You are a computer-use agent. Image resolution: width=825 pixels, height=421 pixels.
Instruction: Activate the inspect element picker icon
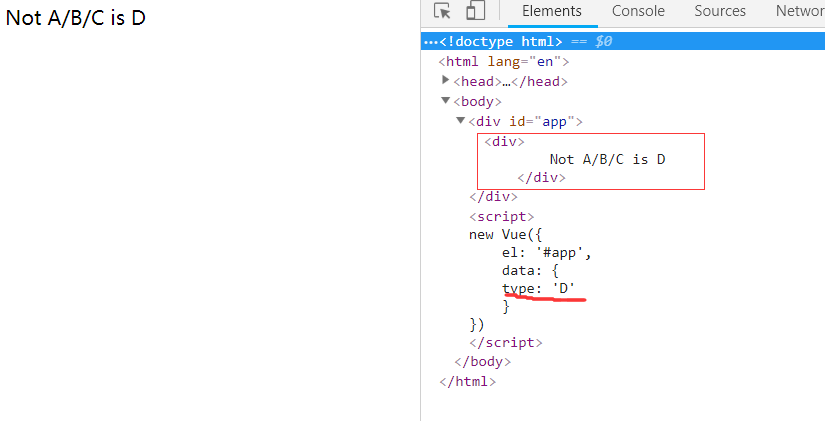click(442, 12)
